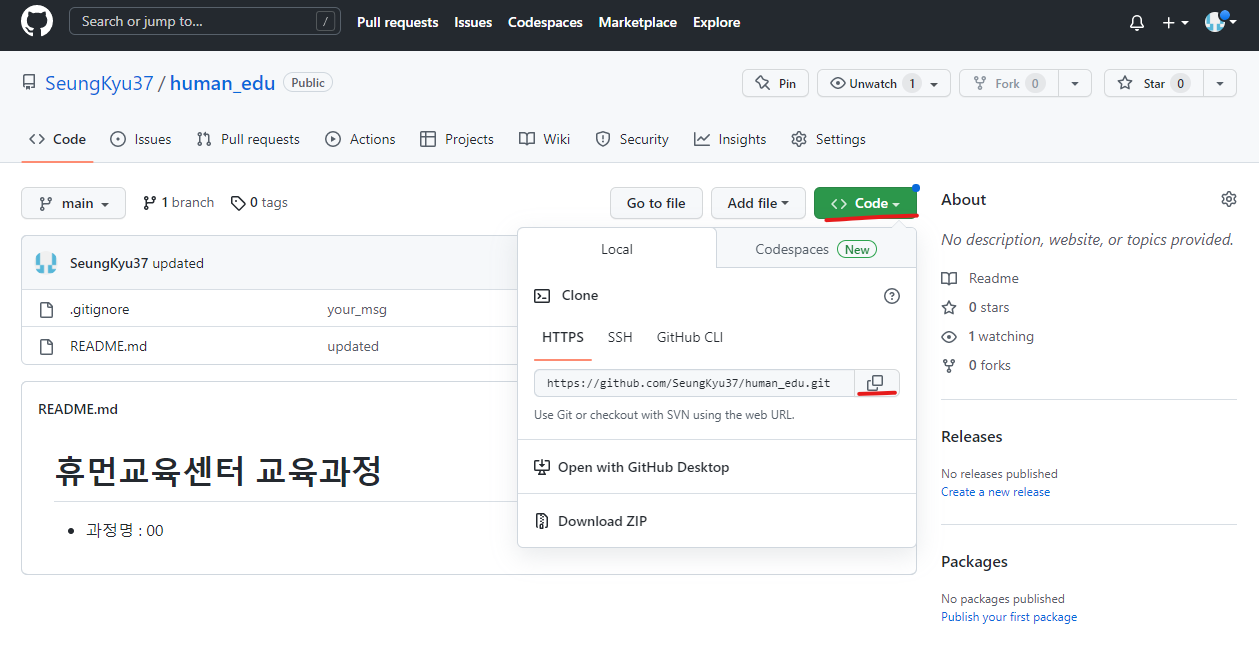Open the repository Pull requests tab
The height and width of the screenshot is (658, 1259).
coord(248,139)
